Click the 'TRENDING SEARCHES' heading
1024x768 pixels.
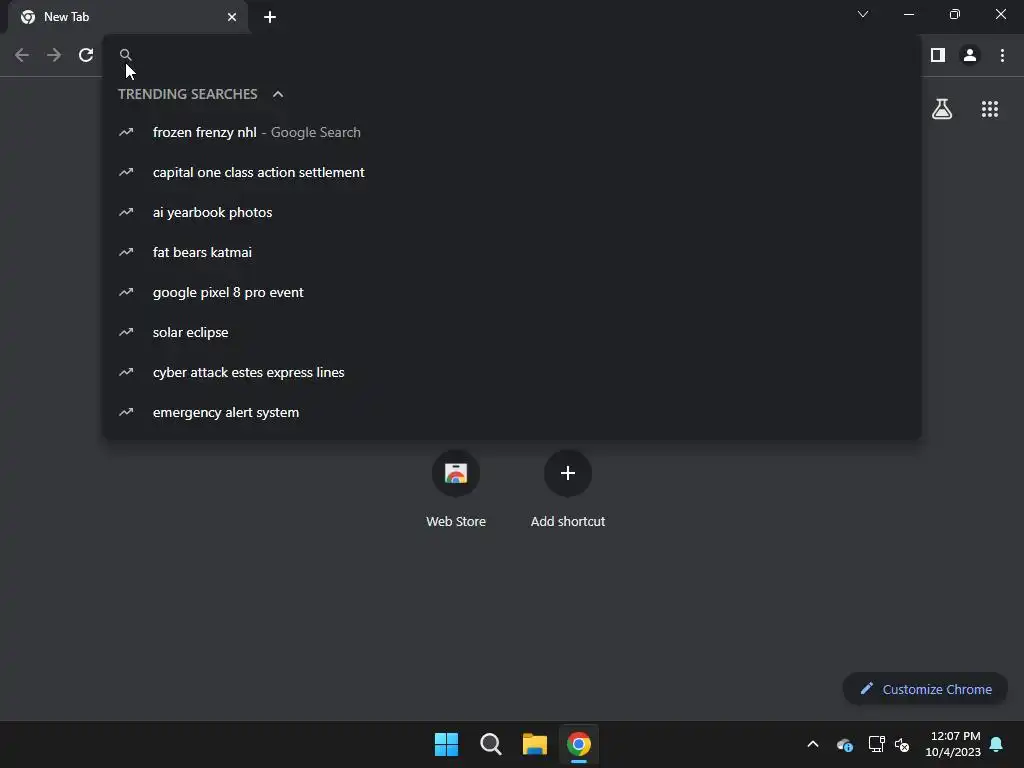pos(187,94)
